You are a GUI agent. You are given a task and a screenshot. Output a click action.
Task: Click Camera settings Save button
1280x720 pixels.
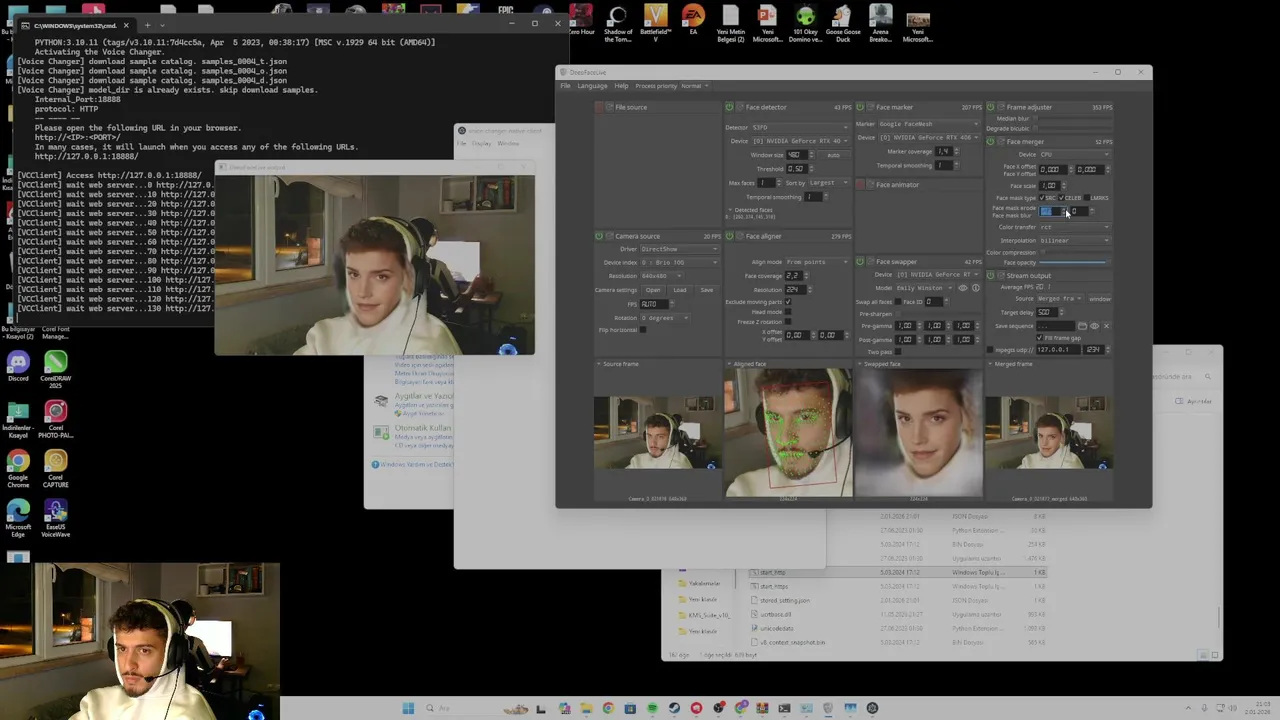(707, 290)
